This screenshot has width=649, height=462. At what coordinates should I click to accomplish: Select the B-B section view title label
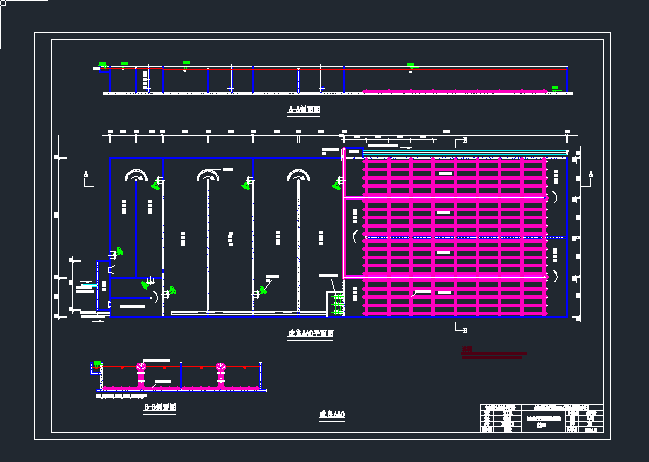click(x=161, y=407)
